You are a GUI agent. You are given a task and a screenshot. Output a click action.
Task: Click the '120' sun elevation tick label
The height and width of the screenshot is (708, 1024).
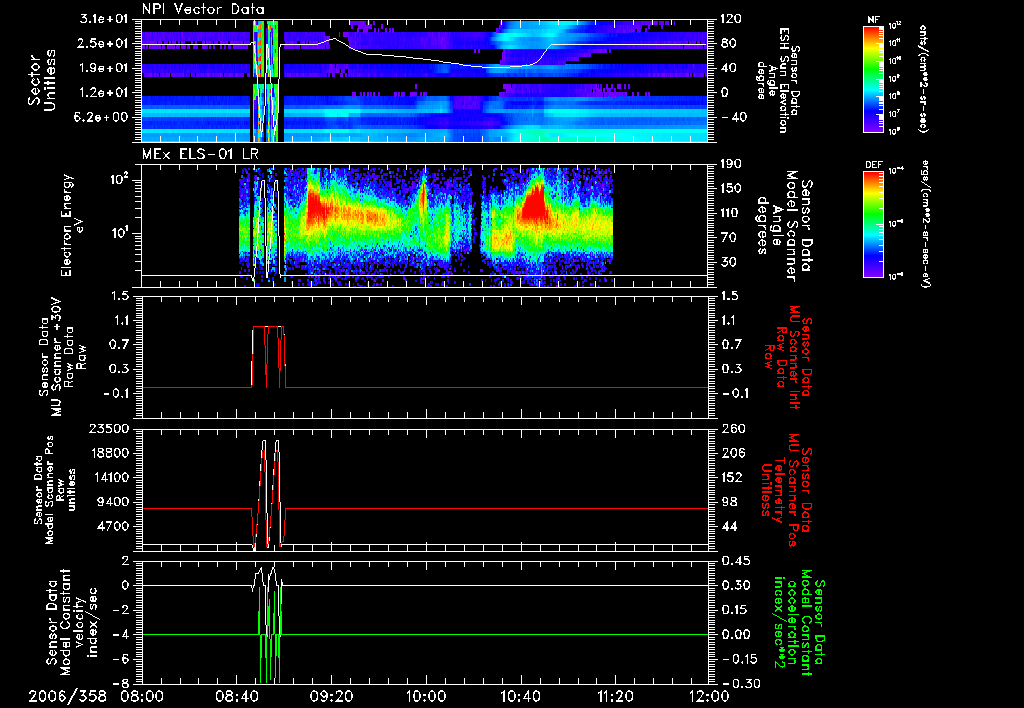pyautogui.click(x=733, y=19)
